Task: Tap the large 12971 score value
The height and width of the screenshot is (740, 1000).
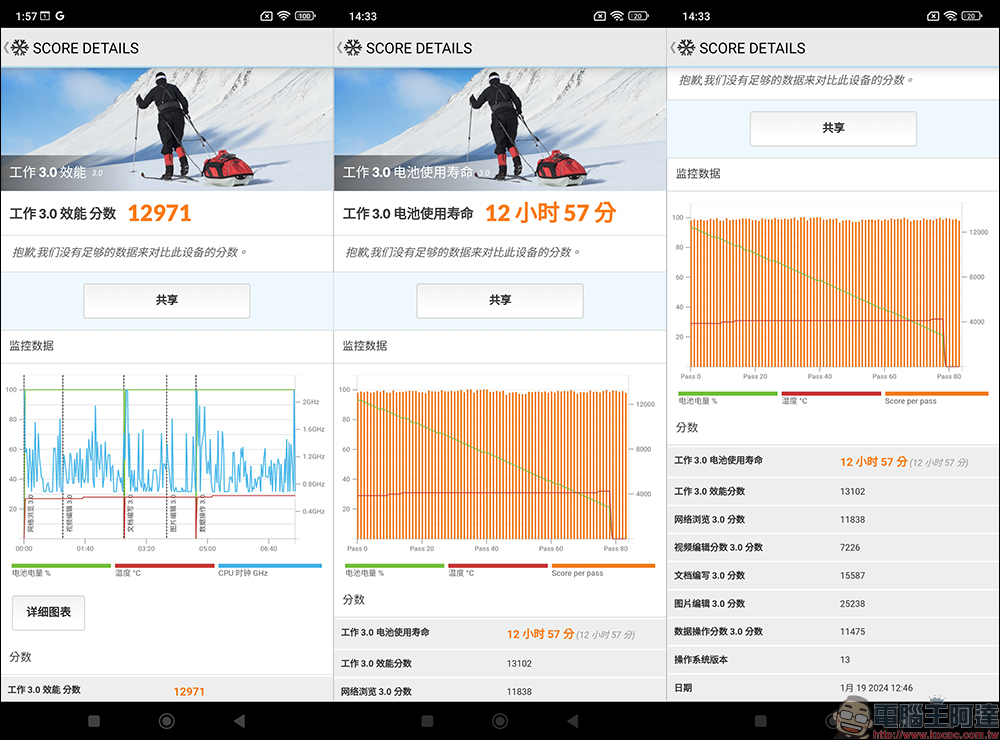Action: 159,213
